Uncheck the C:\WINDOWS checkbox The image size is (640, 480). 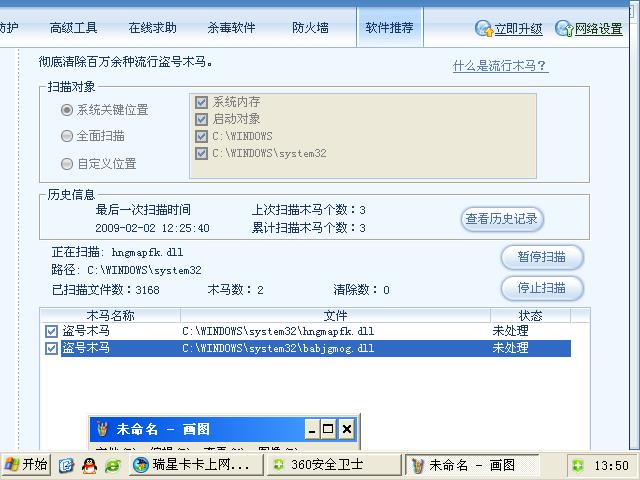point(201,136)
